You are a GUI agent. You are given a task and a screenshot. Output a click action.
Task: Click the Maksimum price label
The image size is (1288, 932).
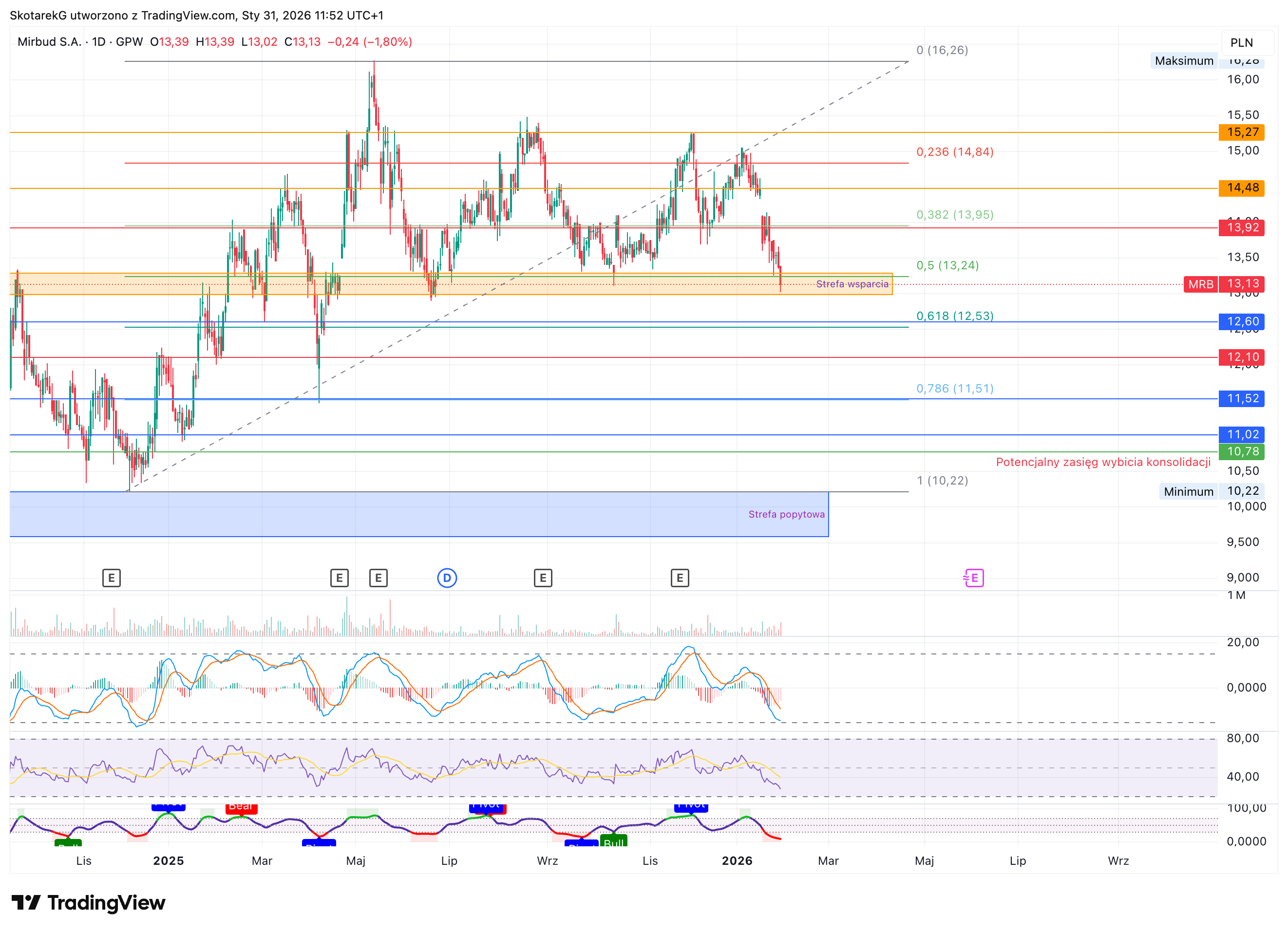1183,61
